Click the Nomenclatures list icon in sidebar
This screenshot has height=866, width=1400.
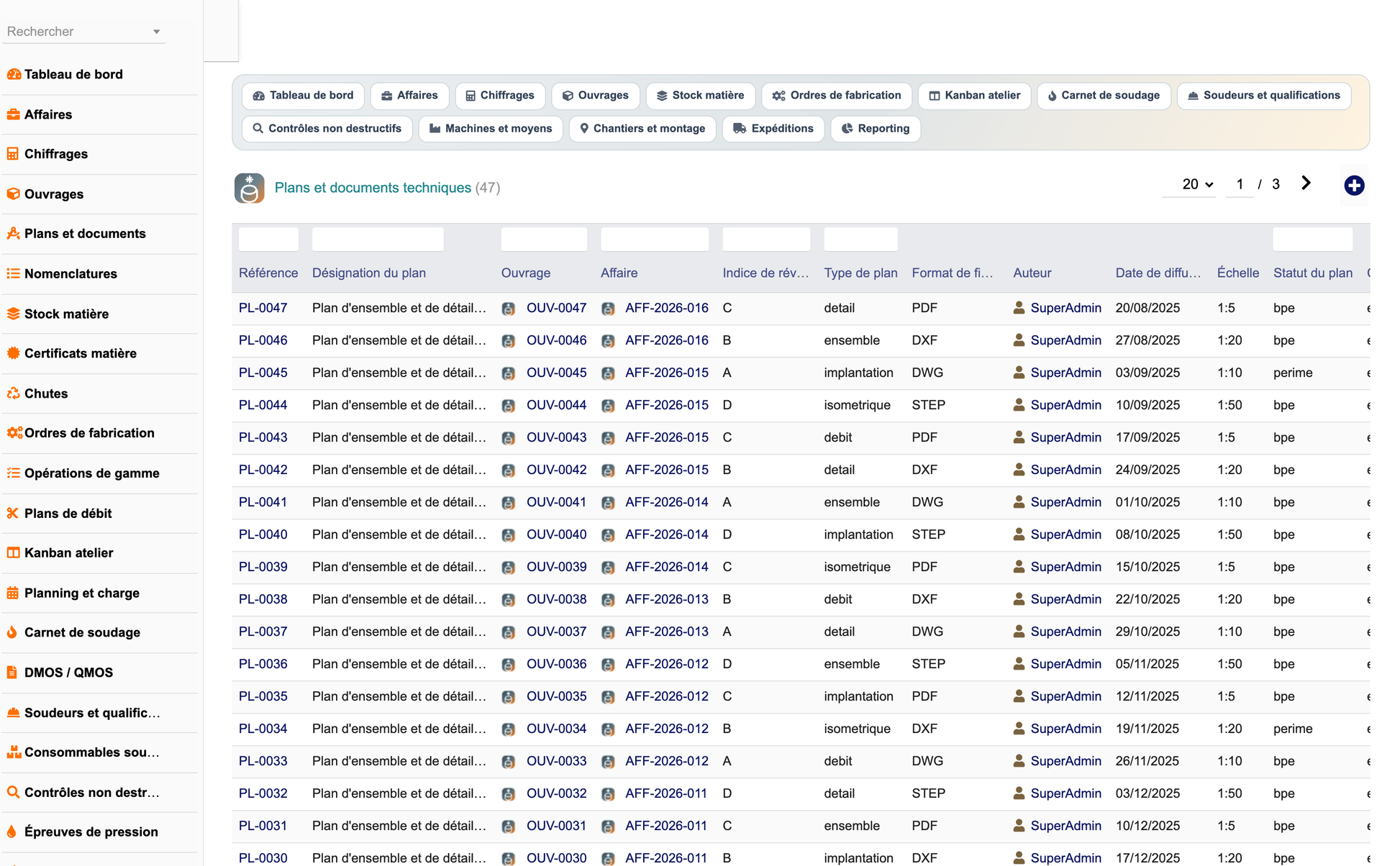(x=14, y=274)
